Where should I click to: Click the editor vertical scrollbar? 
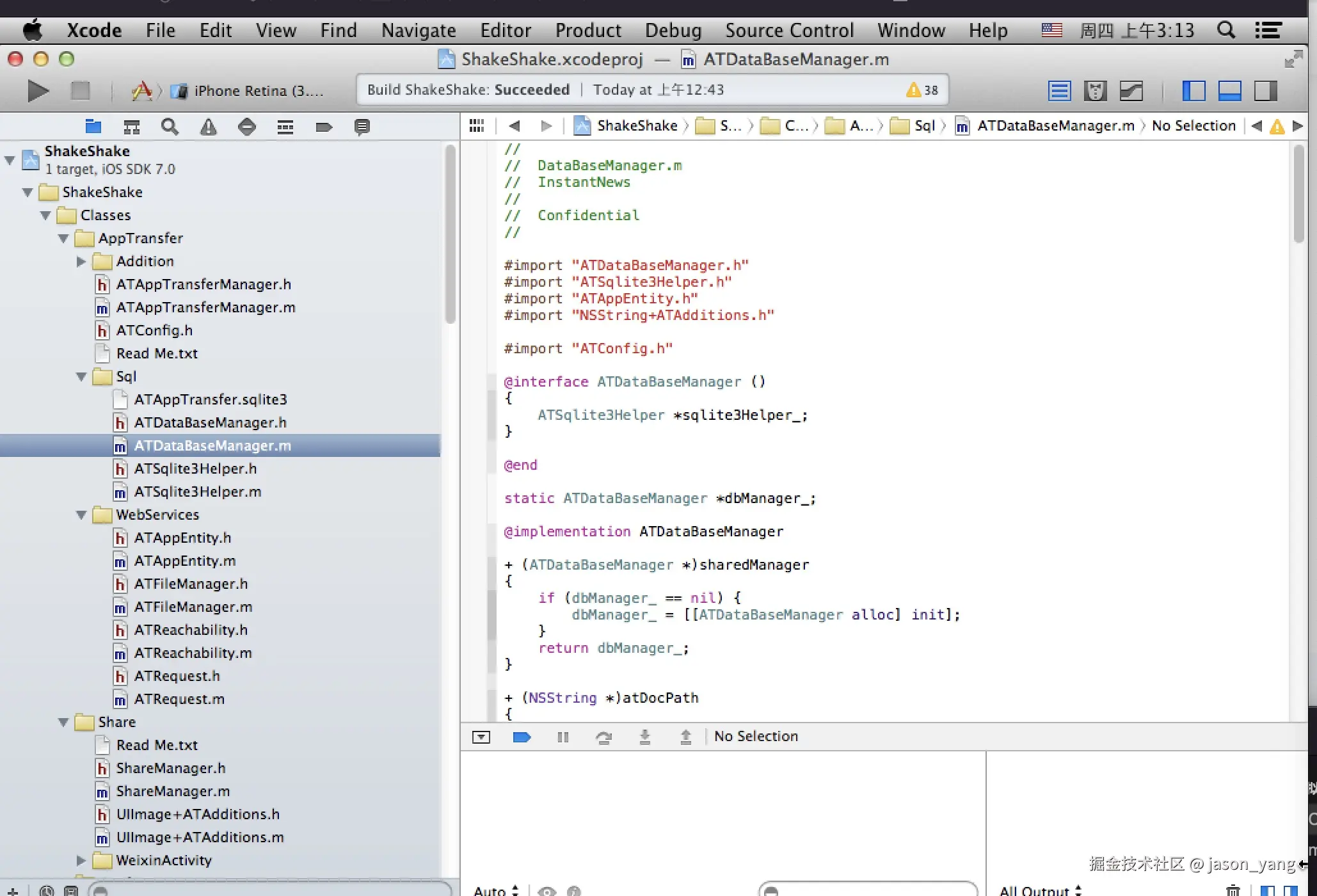coord(1298,192)
